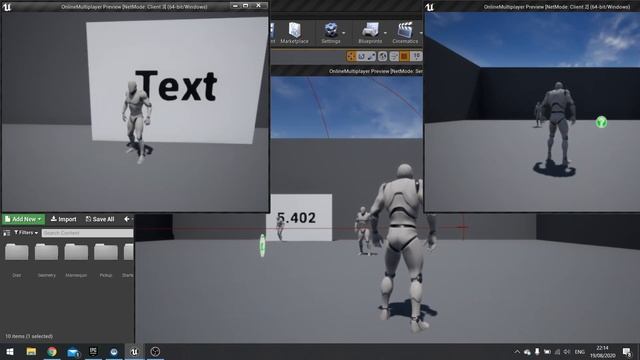Open the editor Settings toolbar icon
The height and width of the screenshot is (360, 640).
[x=330, y=33]
